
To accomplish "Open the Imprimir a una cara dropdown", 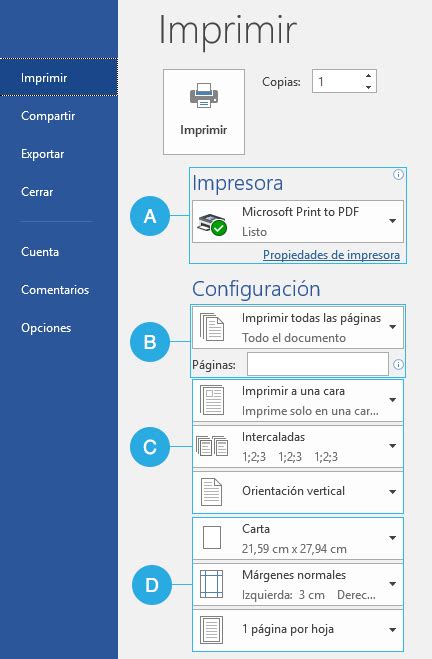I will tap(298, 401).
